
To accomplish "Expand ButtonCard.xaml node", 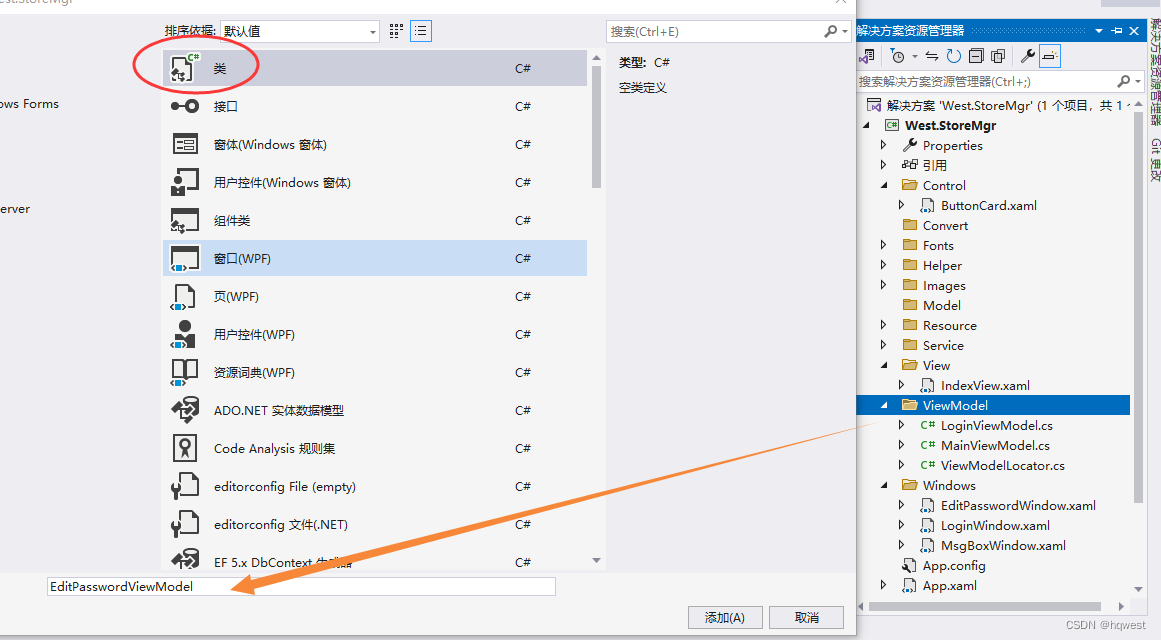I will pos(901,205).
